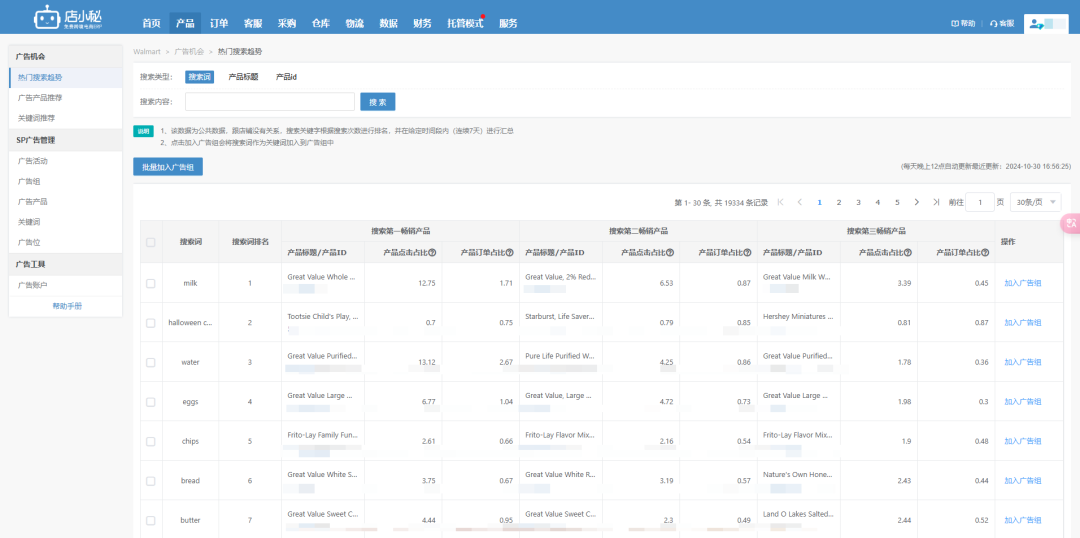Open the user account avatar icon
The image size is (1080, 538).
1035,23
